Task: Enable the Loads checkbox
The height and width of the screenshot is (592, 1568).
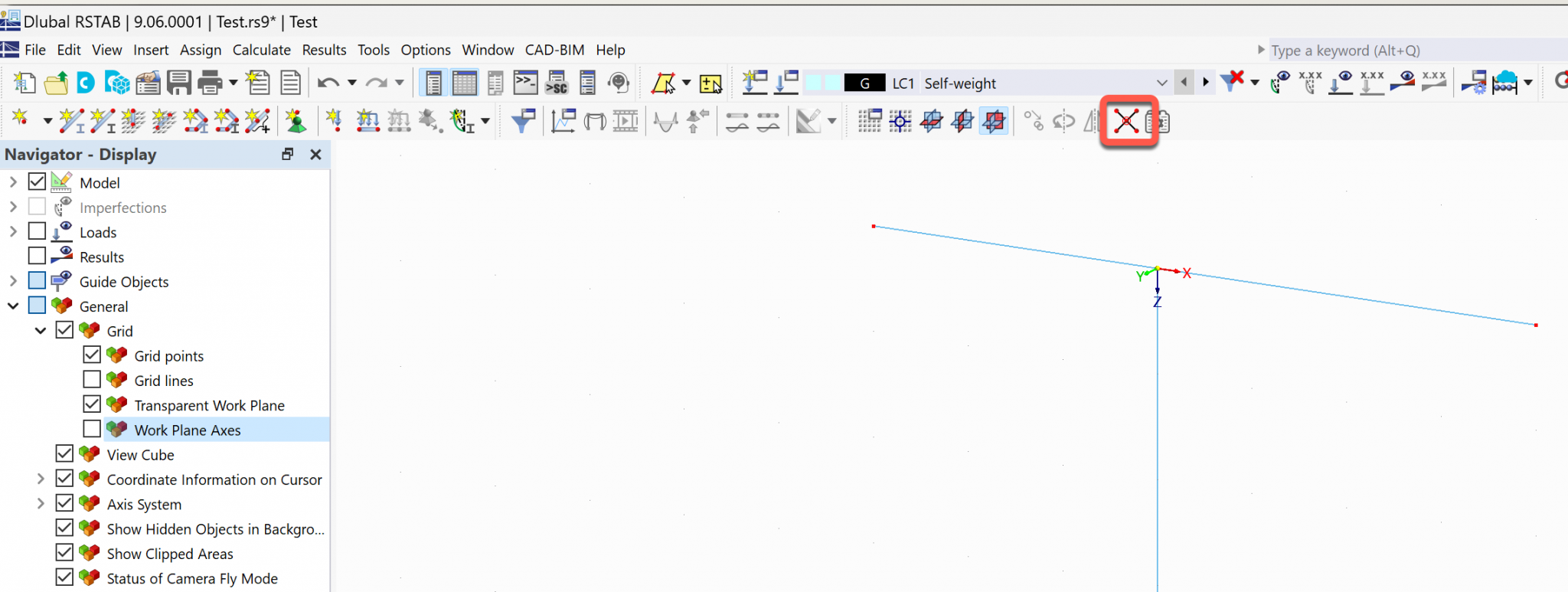Action: point(37,231)
